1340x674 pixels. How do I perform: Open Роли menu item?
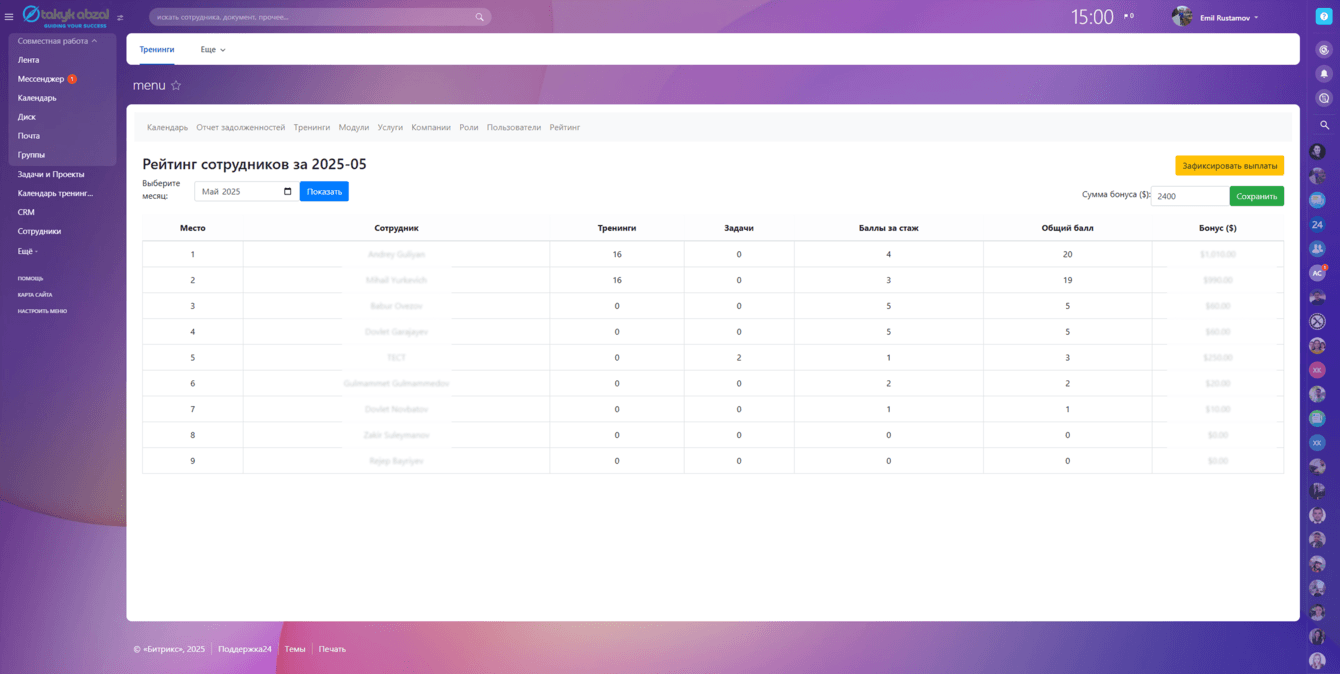click(469, 128)
